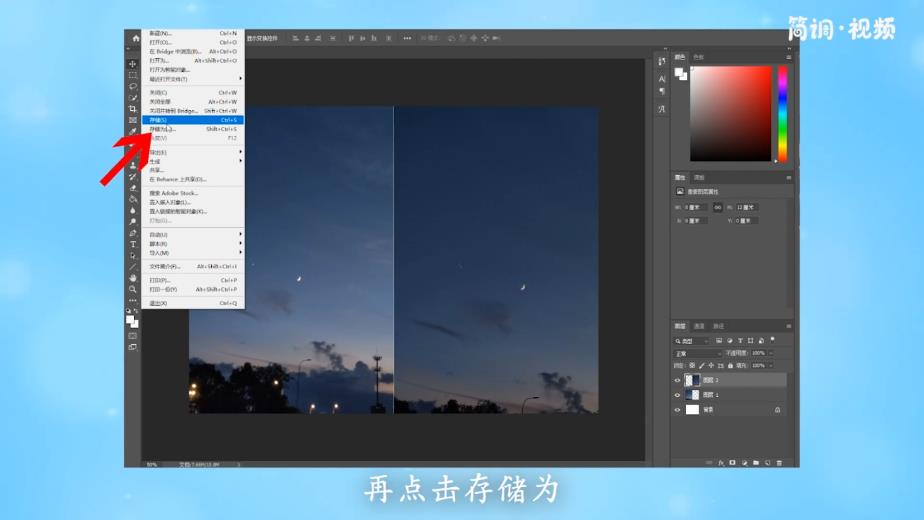Delete layer using the trash icon
The height and width of the screenshot is (520, 924).
[x=780, y=463]
